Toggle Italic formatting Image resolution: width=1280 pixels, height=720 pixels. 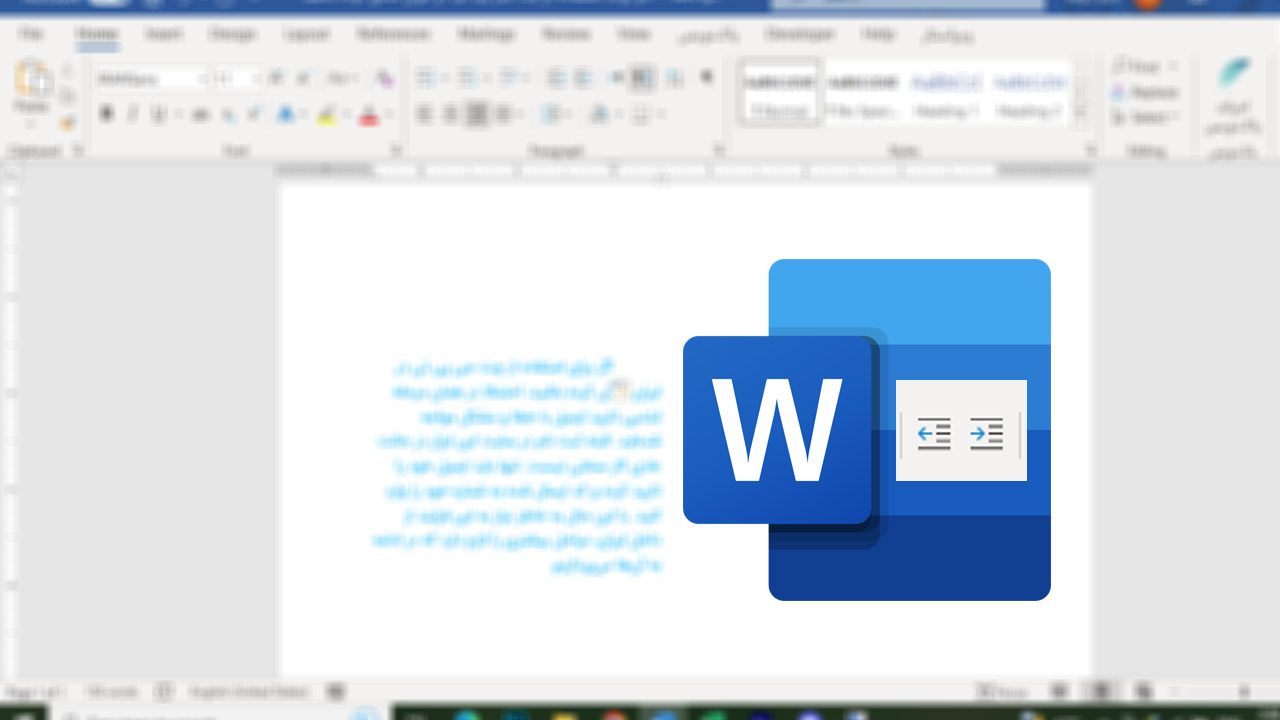[x=132, y=115]
